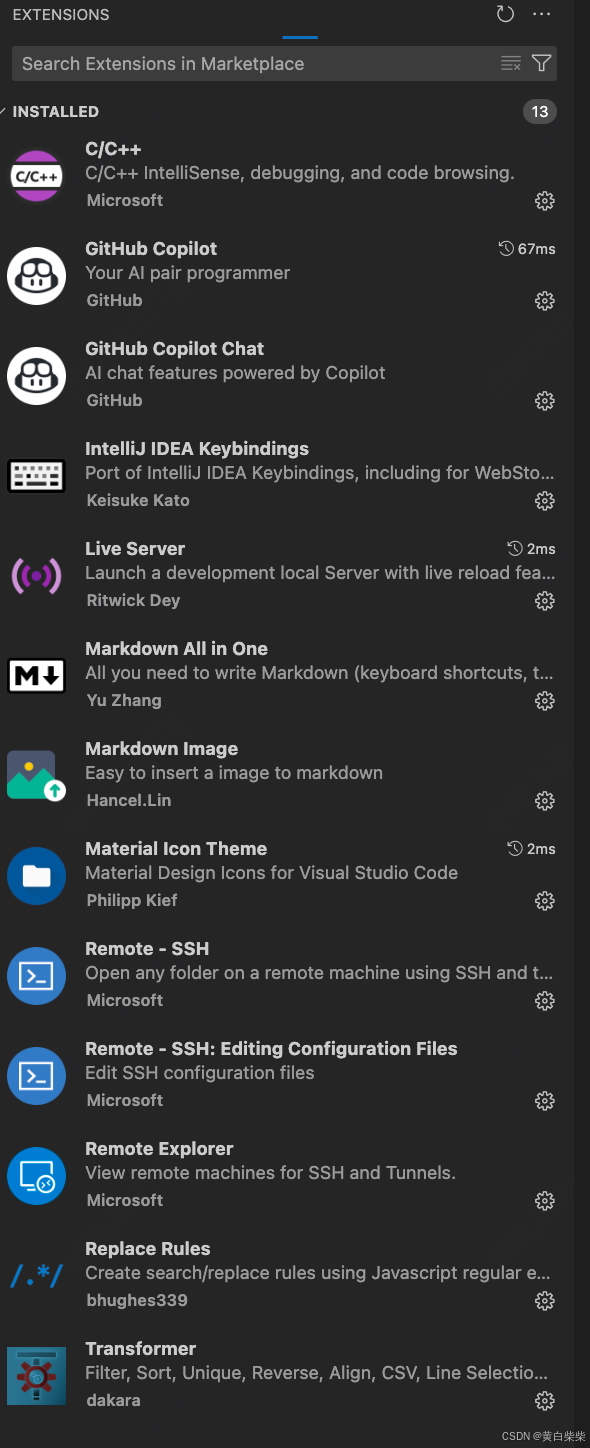Click the C/C++ extension icon

[36, 175]
